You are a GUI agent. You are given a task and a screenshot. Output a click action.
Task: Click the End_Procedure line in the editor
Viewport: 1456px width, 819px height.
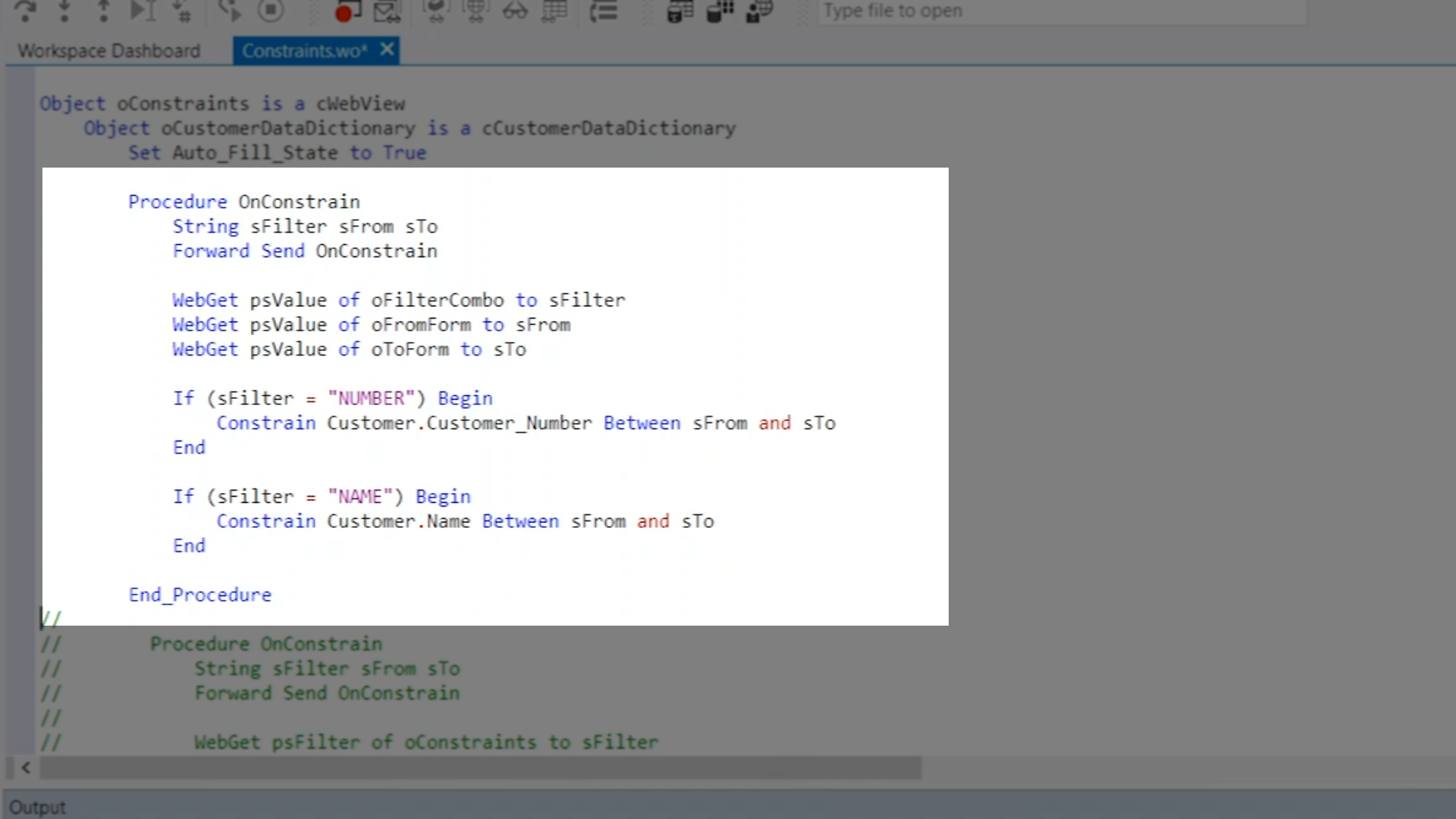coord(200,595)
